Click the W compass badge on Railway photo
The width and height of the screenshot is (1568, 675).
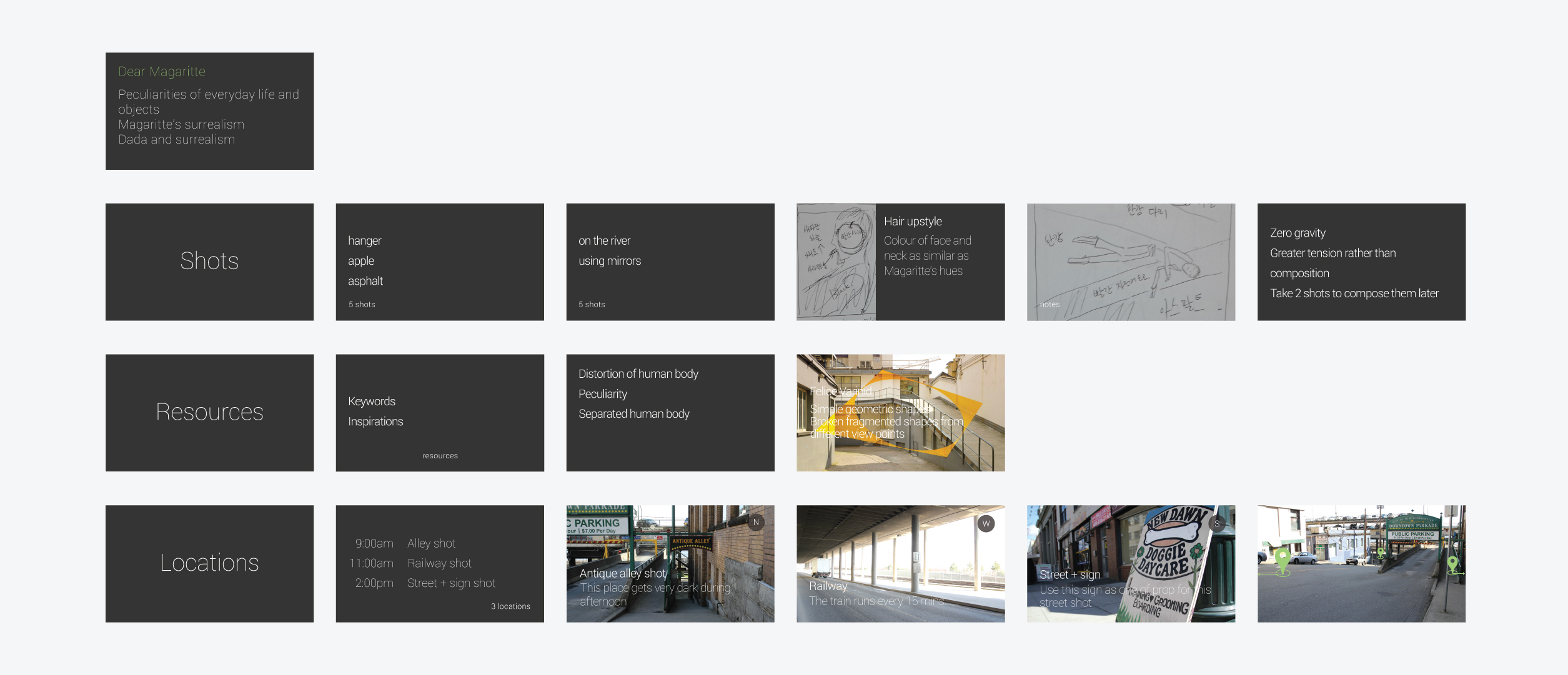(986, 523)
